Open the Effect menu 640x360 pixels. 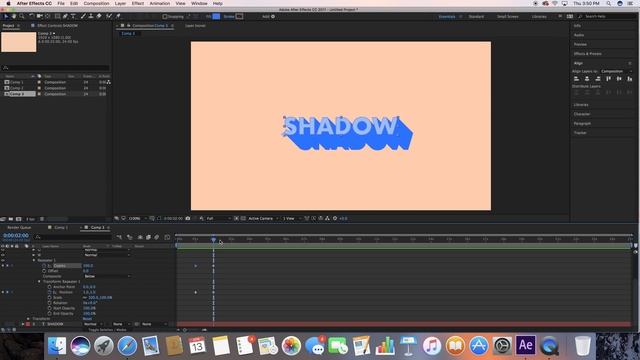pyautogui.click(x=138, y=3)
